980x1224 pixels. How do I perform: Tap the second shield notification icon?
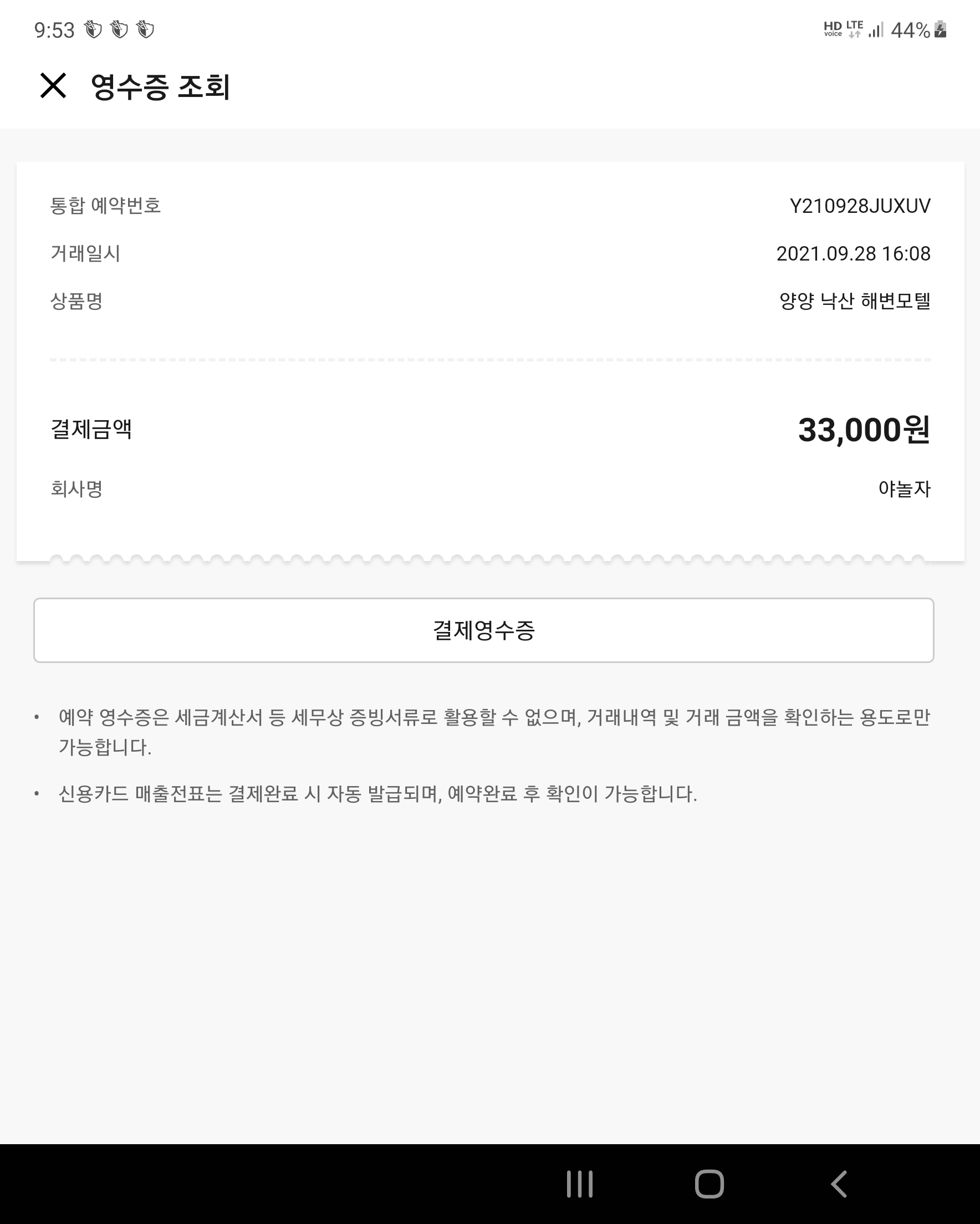point(119,29)
